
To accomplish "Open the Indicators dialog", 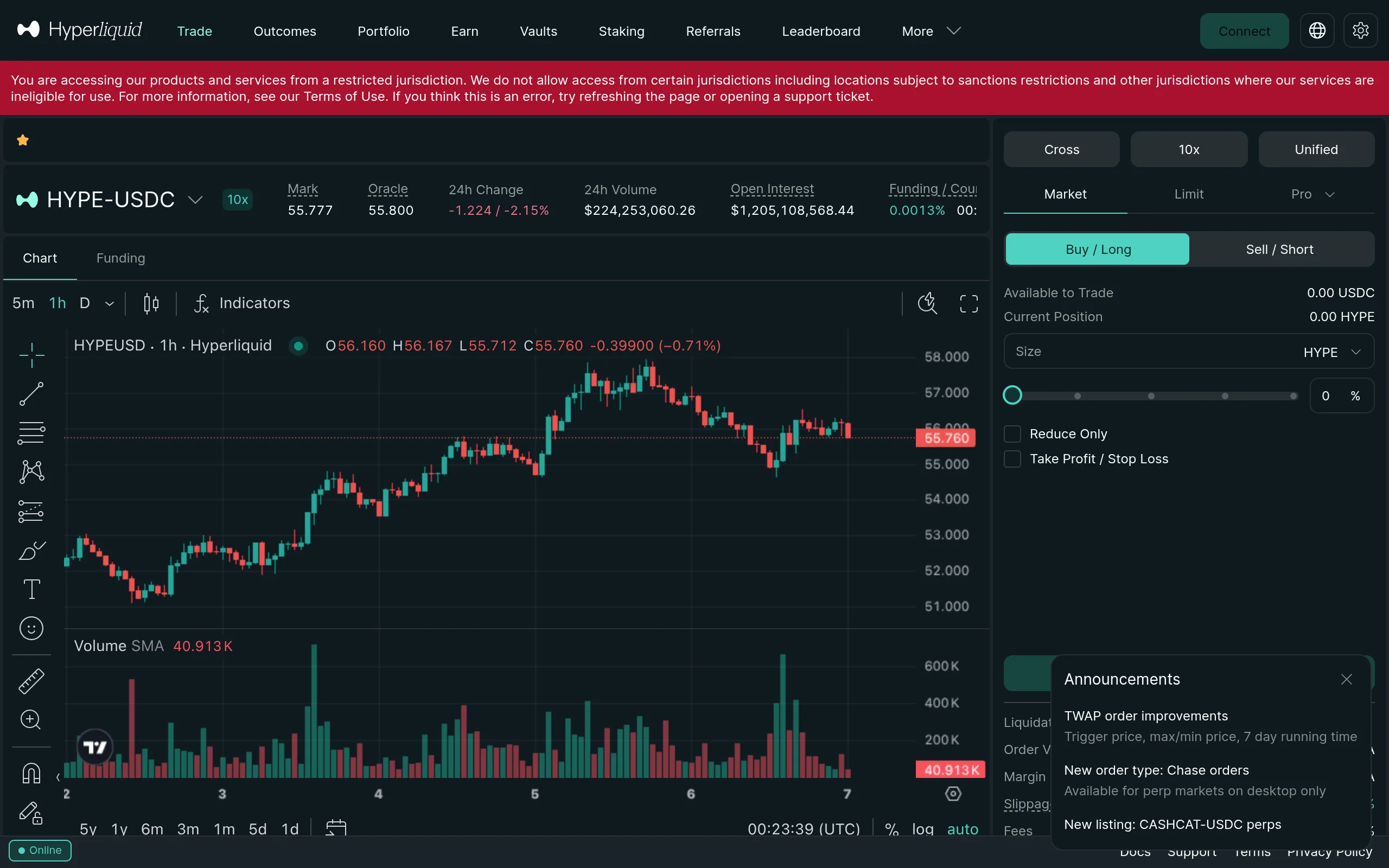I will click(x=242, y=303).
